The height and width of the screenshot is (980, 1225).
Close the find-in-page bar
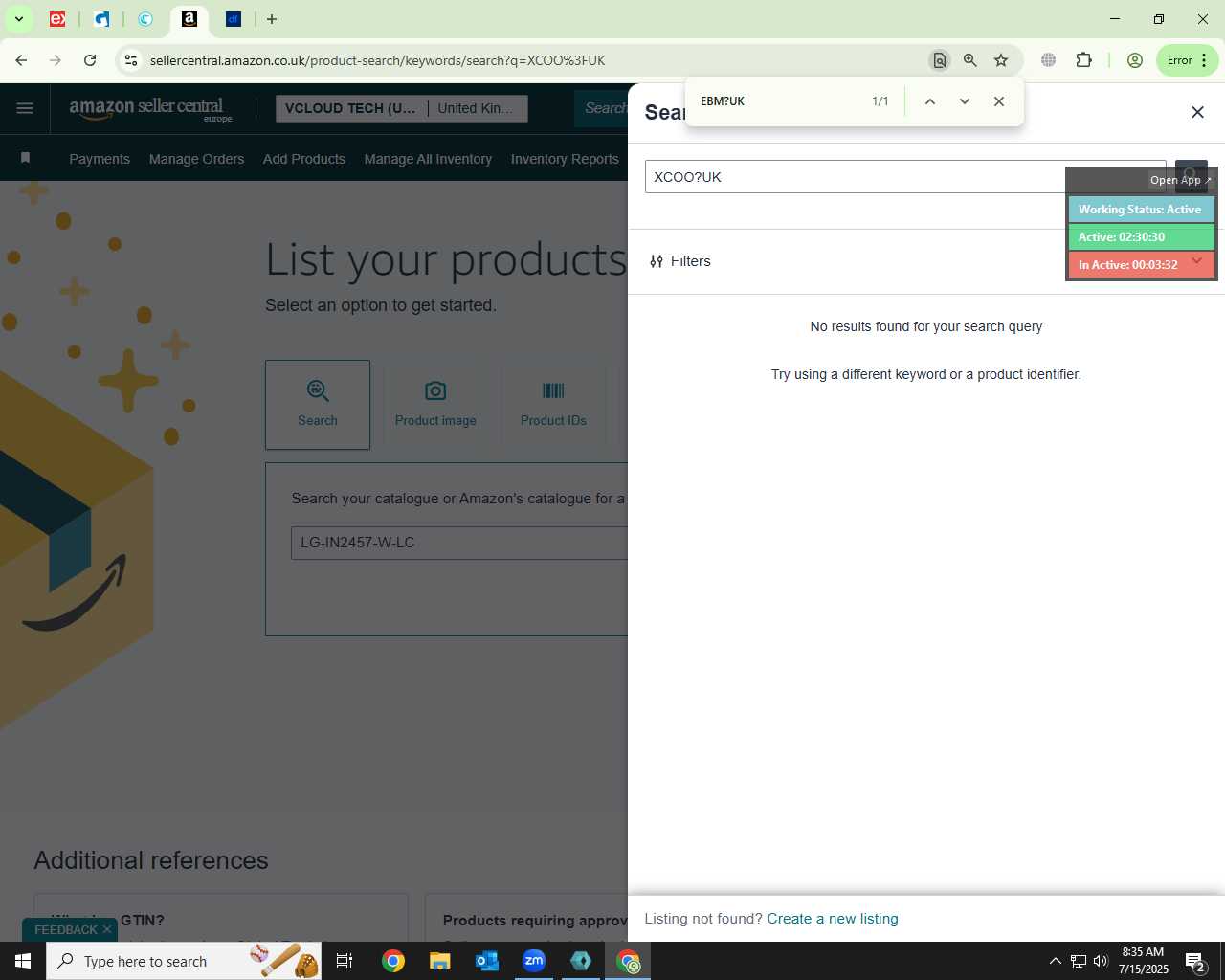999,101
